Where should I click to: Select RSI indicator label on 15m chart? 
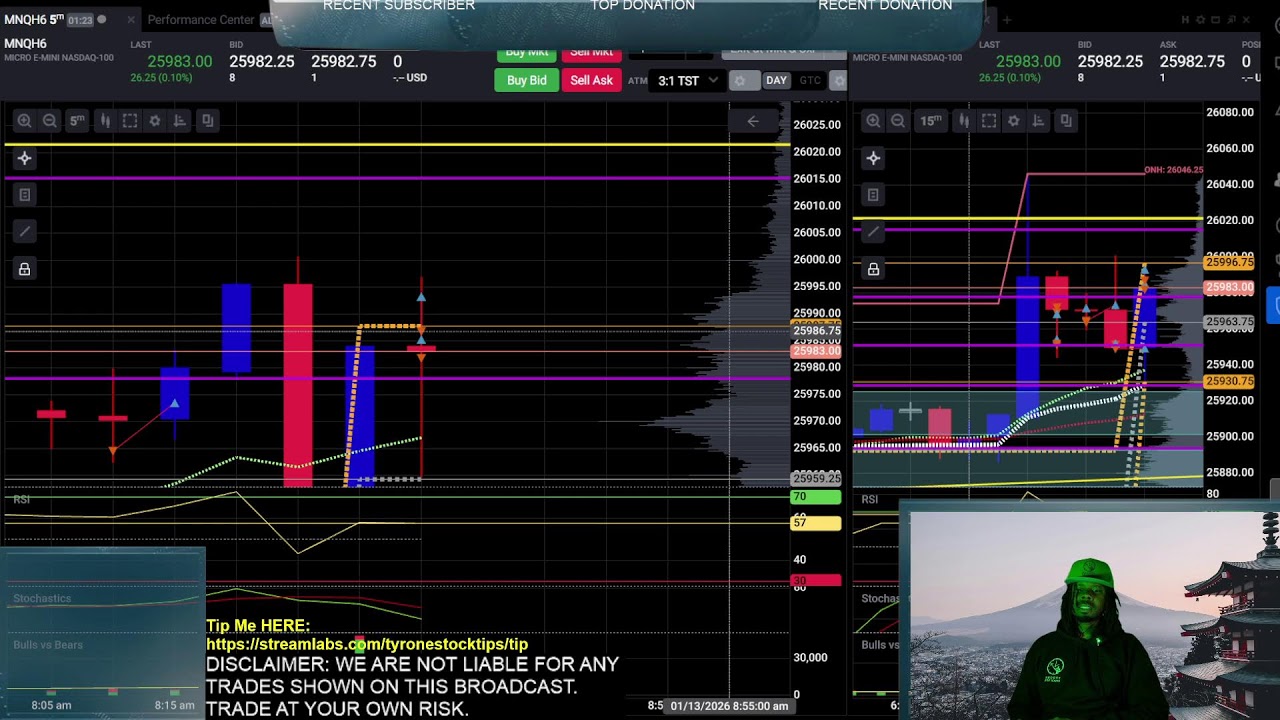click(x=870, y=499)
